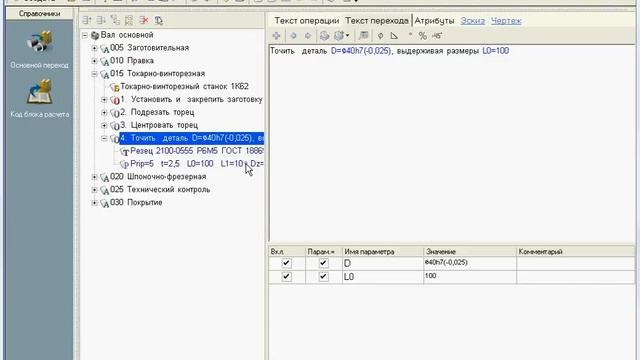Expand step 2 Подрезать торец
This screenshot has width=640, height=360.
104,113
